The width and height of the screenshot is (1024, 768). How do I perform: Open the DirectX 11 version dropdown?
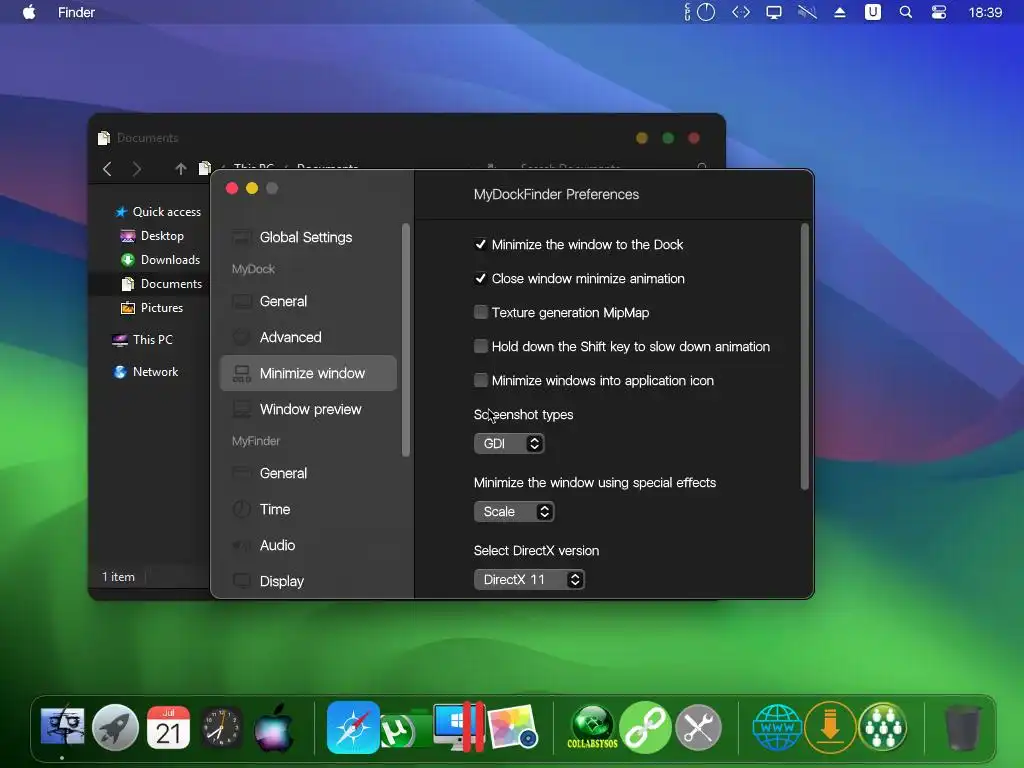coord(529,579)
